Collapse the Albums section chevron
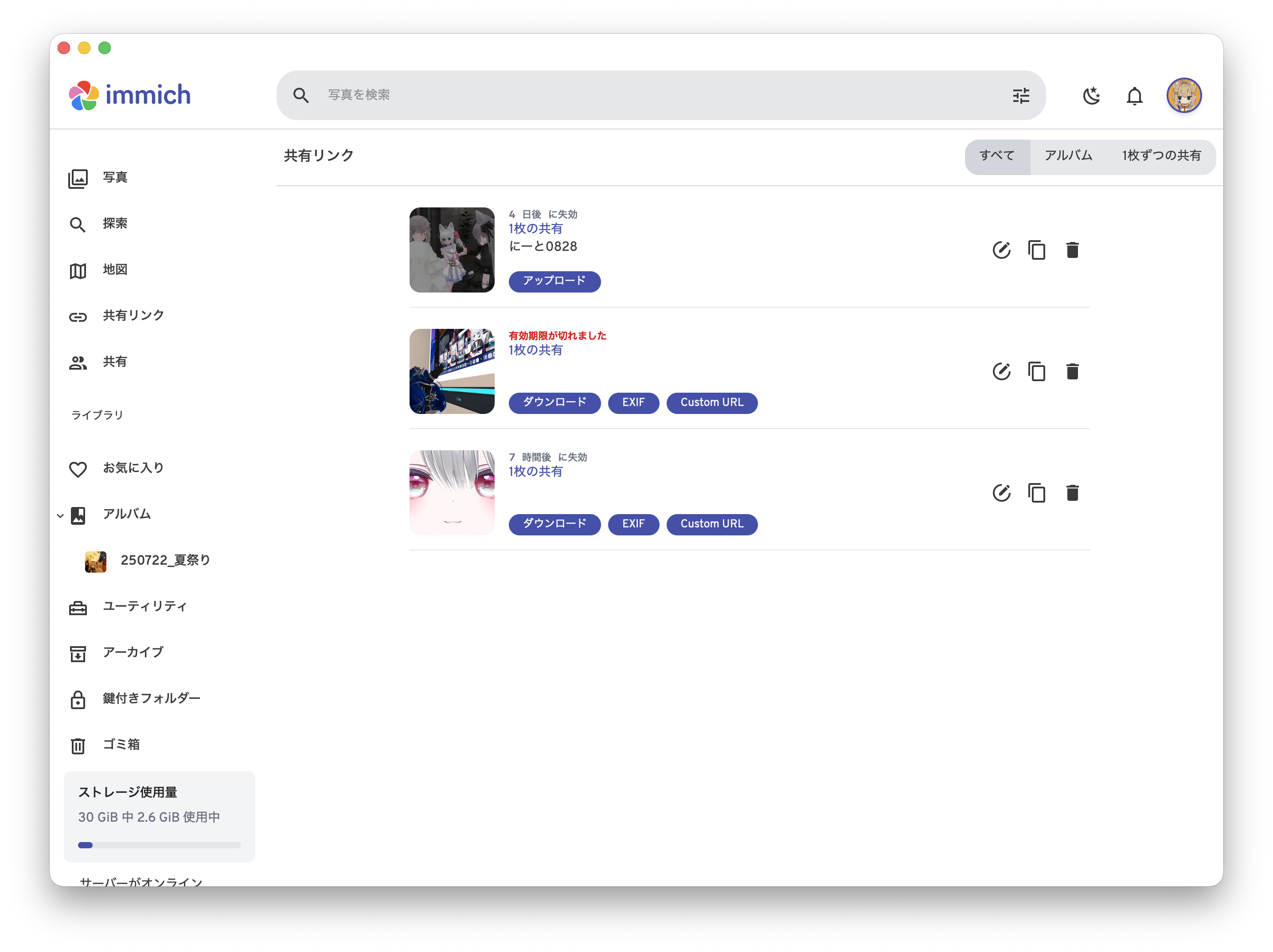The height and width of the screenshot is (952, 1273). [60, 515]
